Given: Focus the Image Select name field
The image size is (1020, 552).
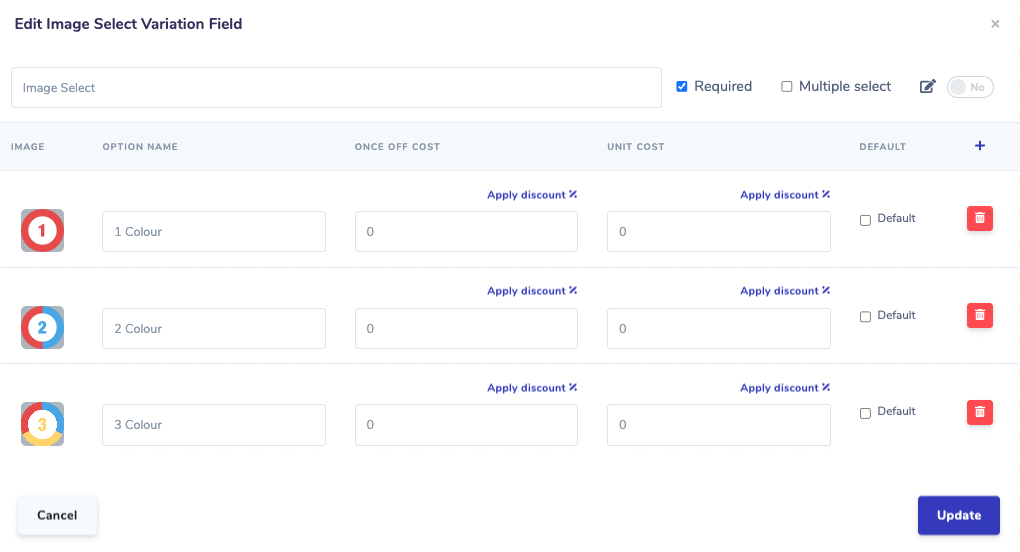Looking at the screenshot, I should click(336, 88).
